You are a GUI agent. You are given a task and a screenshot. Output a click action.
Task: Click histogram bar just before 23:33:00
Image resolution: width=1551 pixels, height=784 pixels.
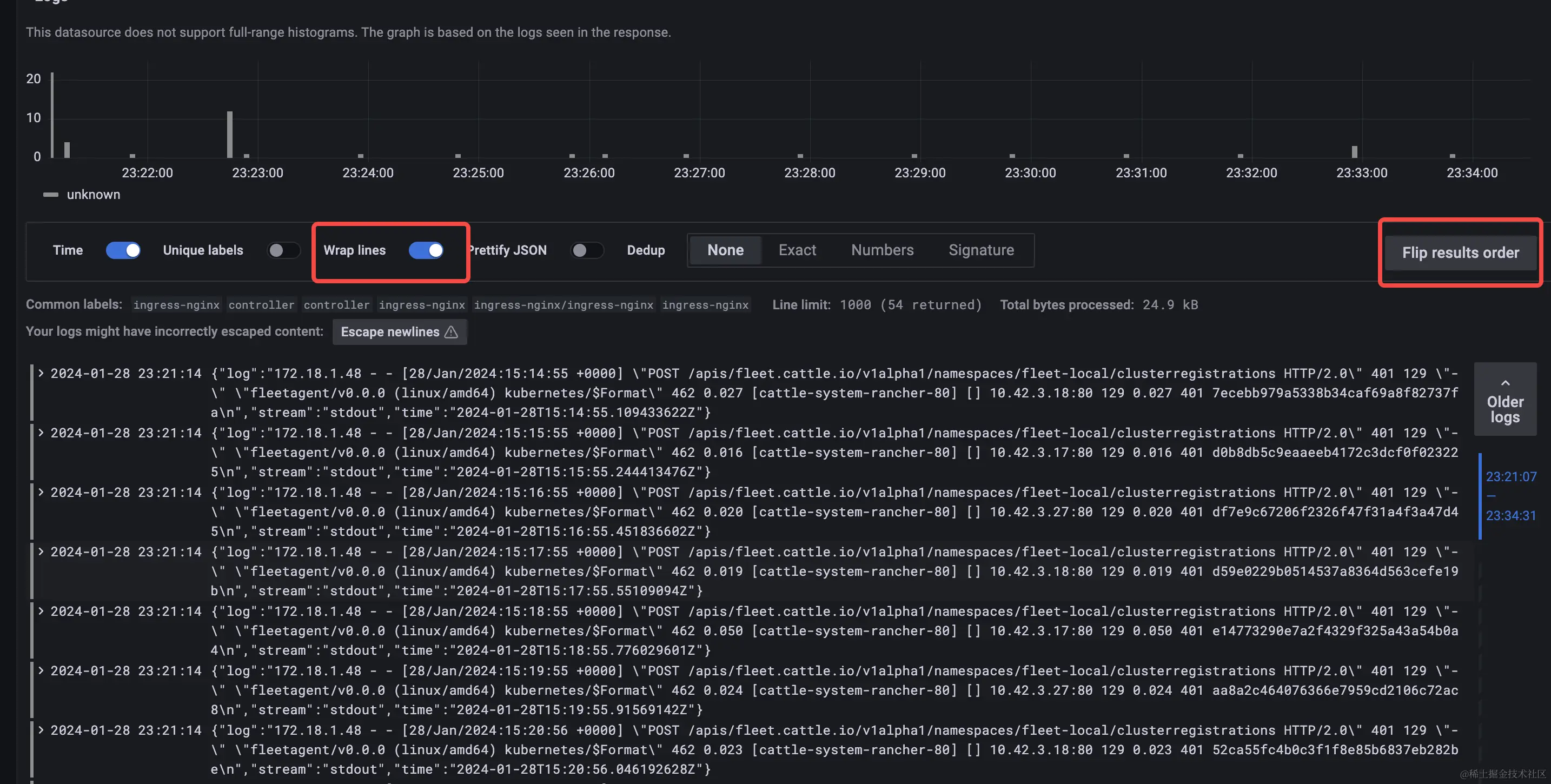coord(1354,152)
